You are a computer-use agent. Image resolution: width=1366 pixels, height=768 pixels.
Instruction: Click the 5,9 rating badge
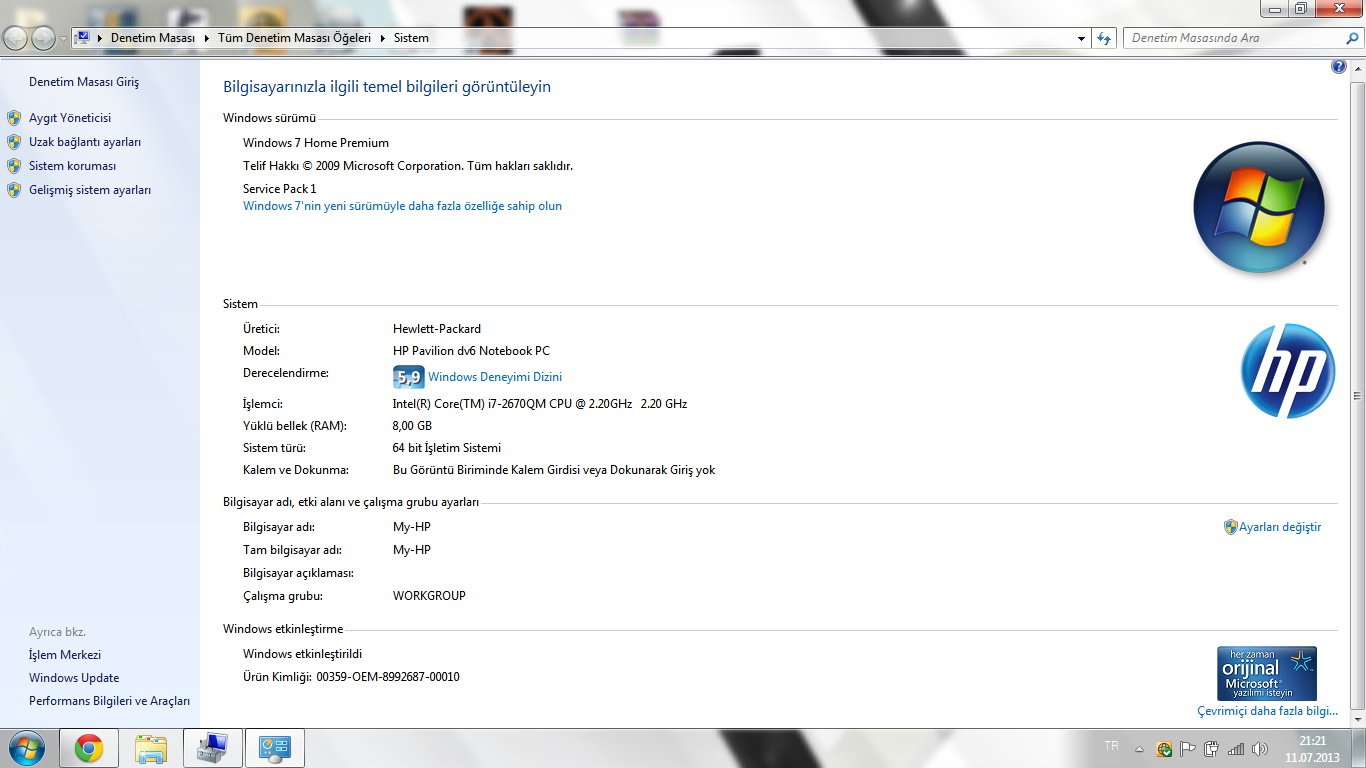pos(409,377)
